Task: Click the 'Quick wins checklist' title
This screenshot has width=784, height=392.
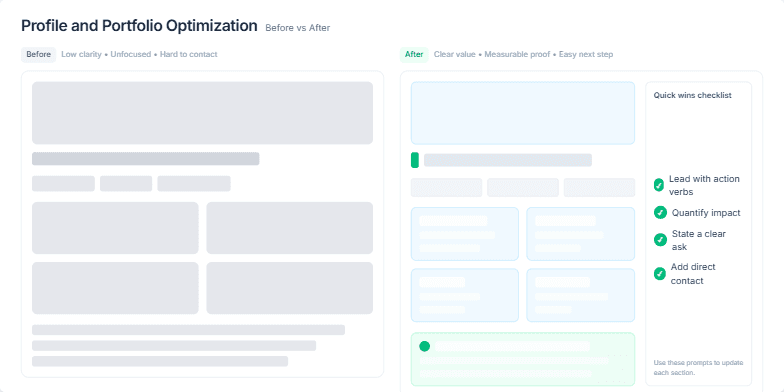Action: [x=692, y=95]
